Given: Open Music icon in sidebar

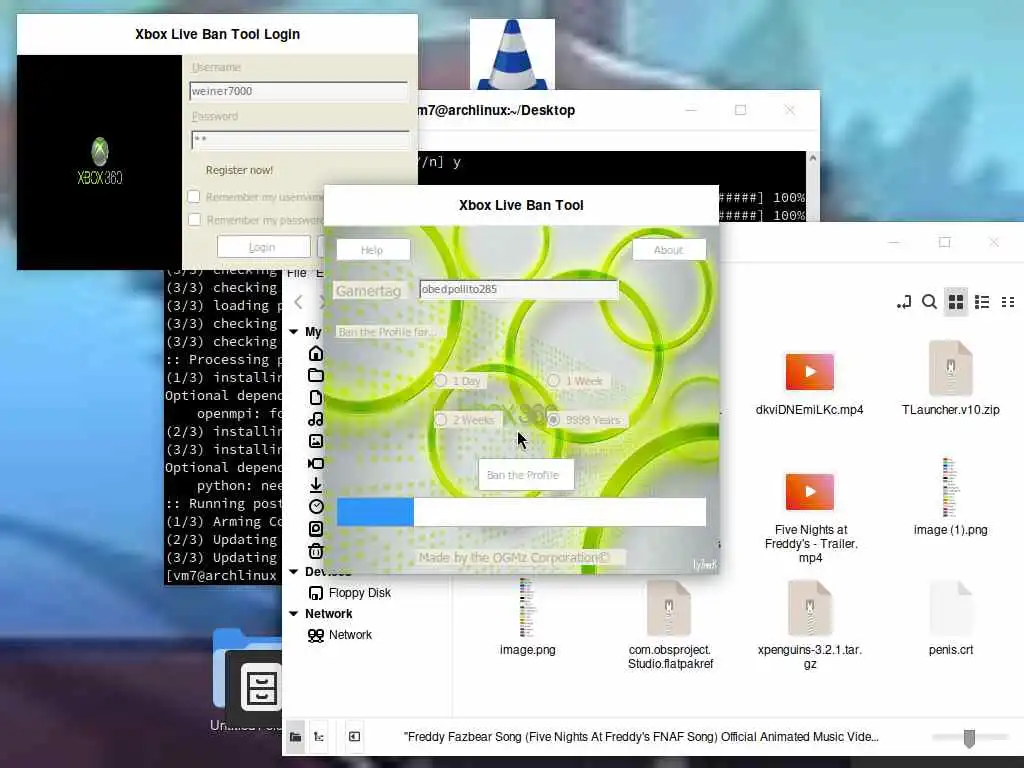Looking at the screenshot, I should (315, 419).
